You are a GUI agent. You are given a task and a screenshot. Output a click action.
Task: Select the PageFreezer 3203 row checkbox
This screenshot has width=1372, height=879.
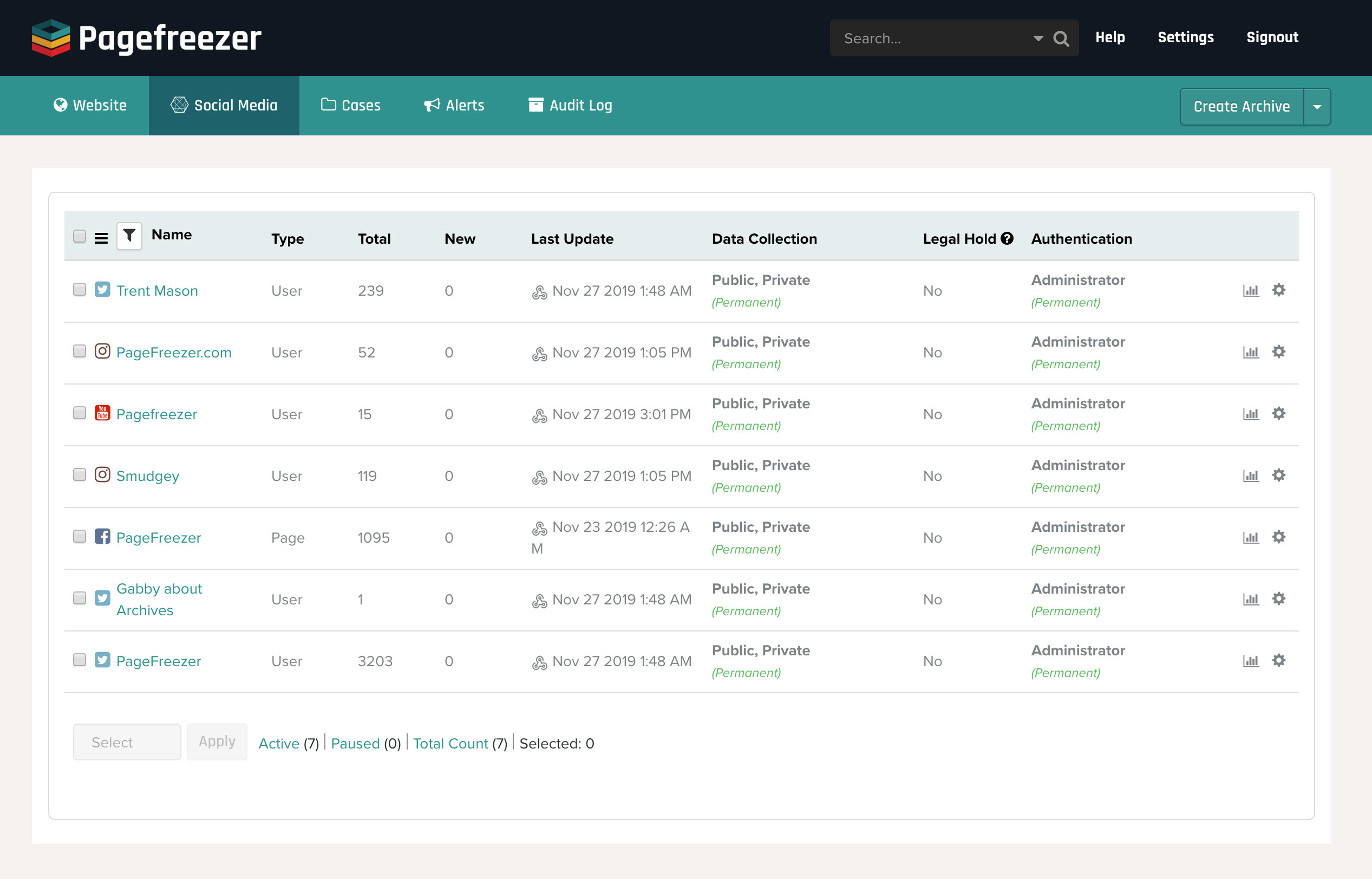[80, 660]
